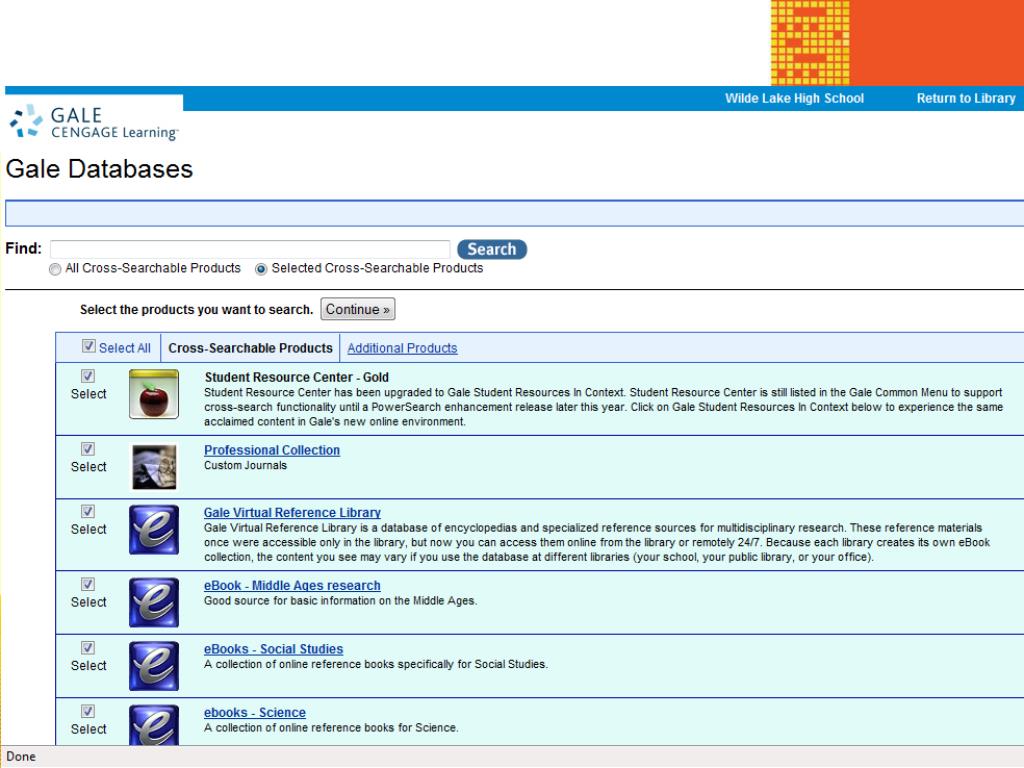
Task: Click the Continue » button
Action: (358, 310)
